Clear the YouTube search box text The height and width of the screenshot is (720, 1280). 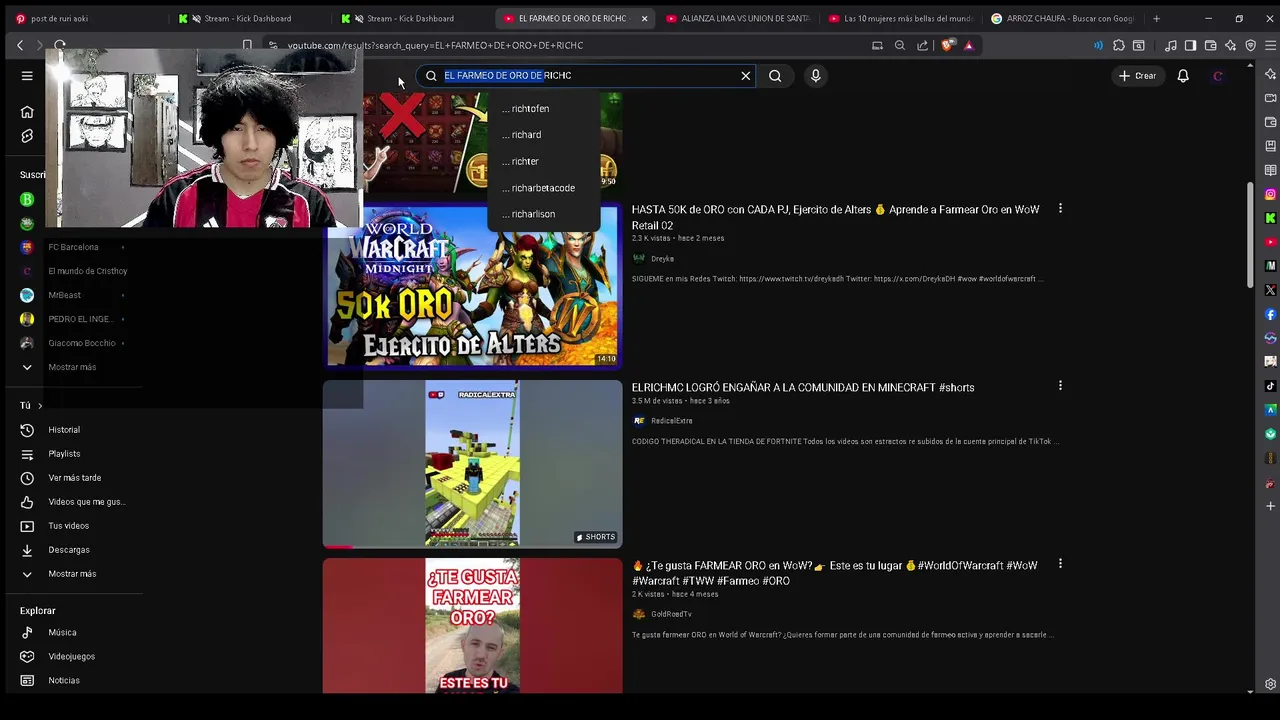(745, 76)
